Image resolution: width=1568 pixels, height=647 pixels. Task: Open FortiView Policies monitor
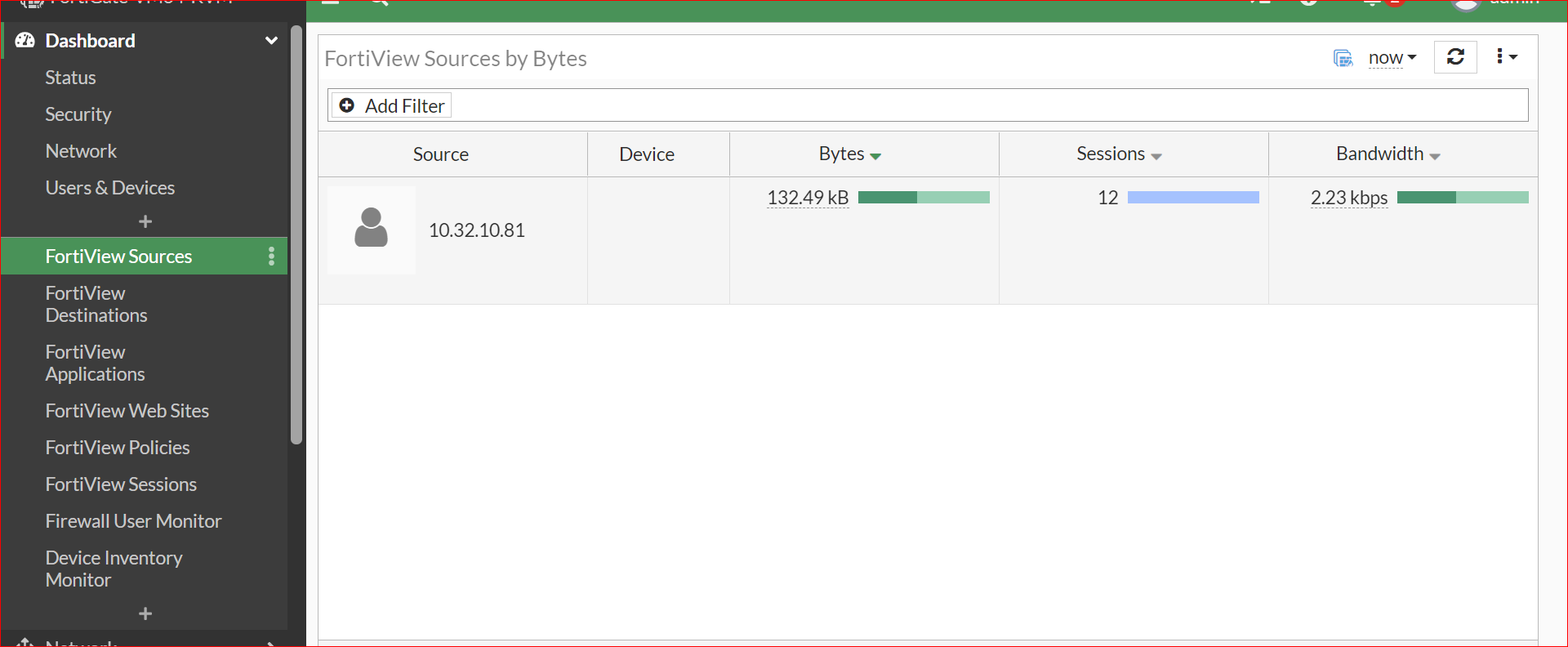click(117, 448)
